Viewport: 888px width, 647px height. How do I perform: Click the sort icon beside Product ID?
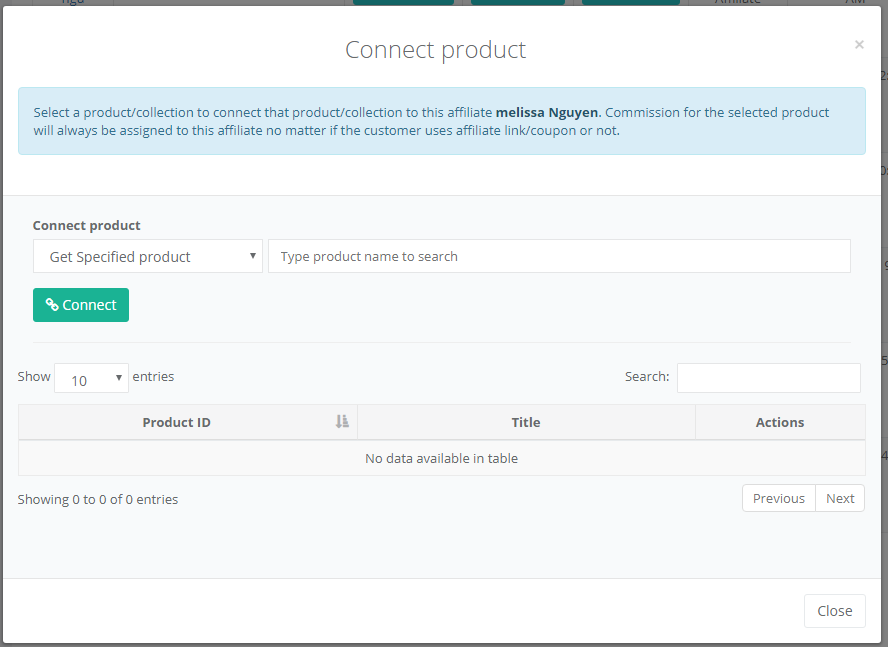(342, 422)
